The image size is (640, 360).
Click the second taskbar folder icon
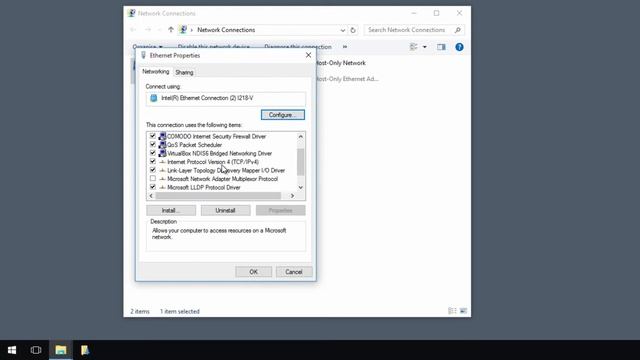(85, 350)
